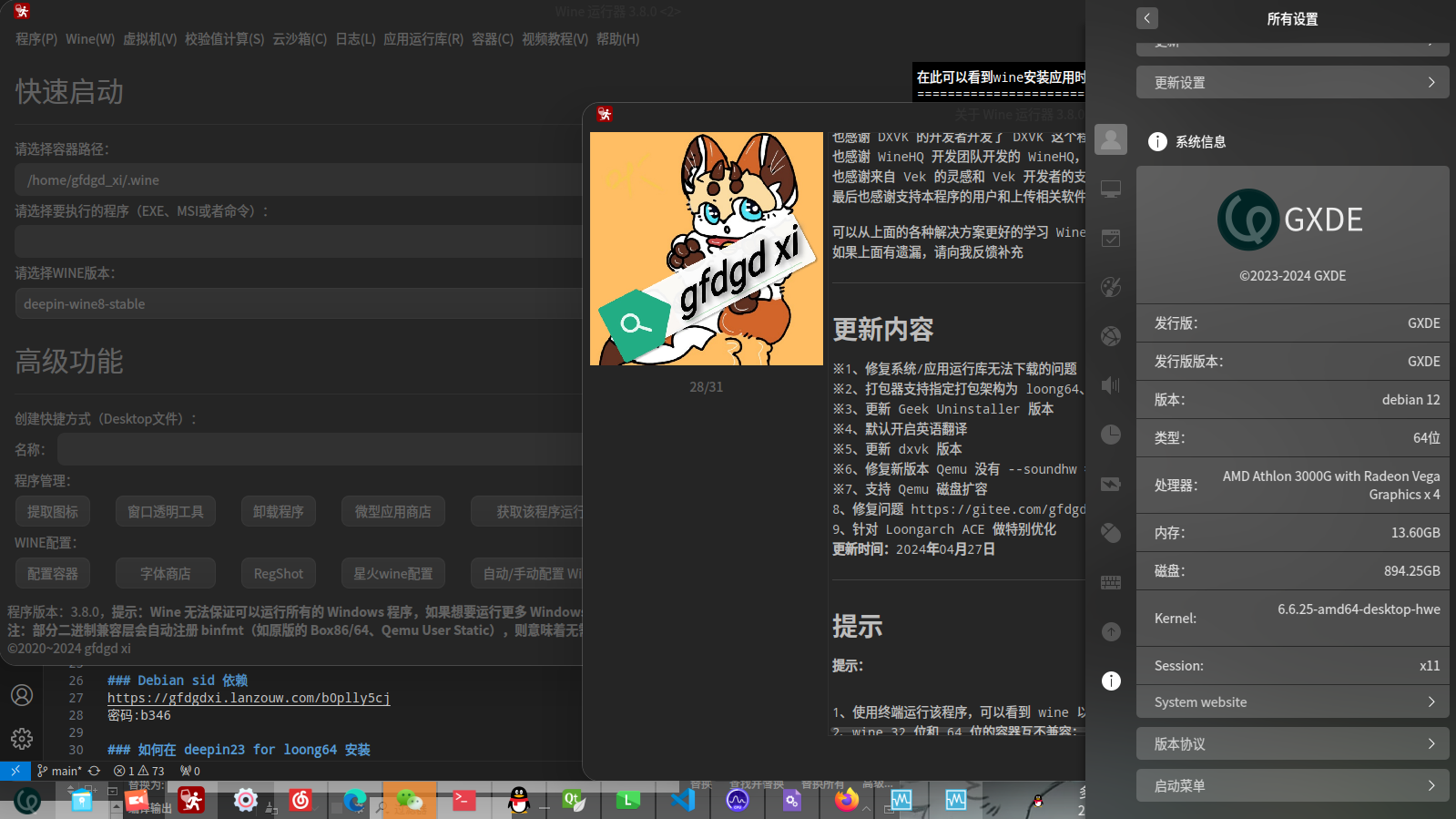Image resolution: width=1456 pixels, height=819 pixels.
Task: Click the 窗口透明工具 button
Action: (x=166, y=511)
